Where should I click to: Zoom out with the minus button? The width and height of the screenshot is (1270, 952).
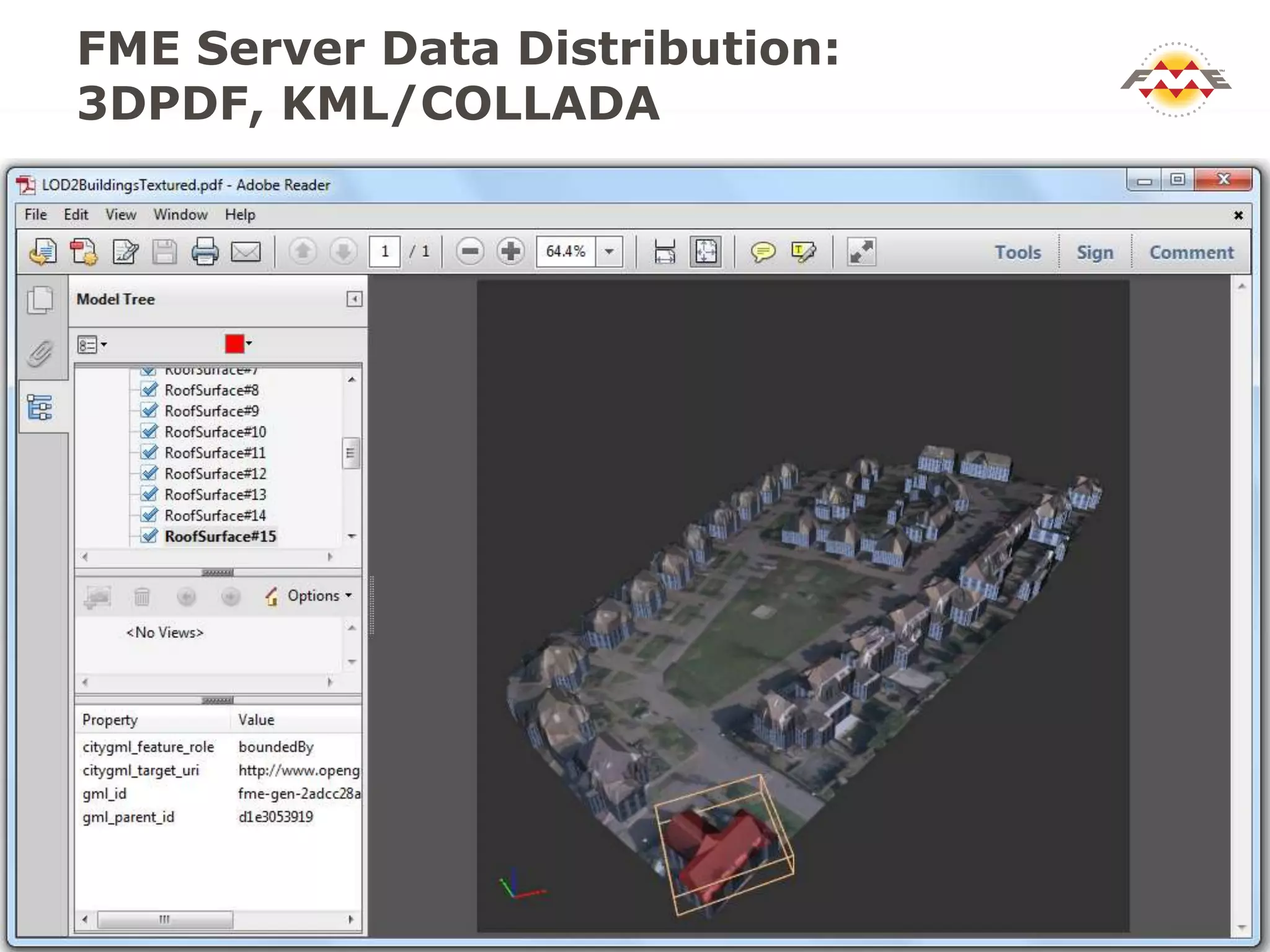click(x=470, y=252)
